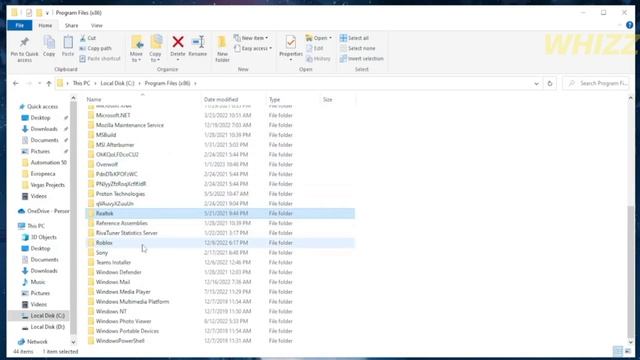Click This PC in address bar

[x=81, y=83]
